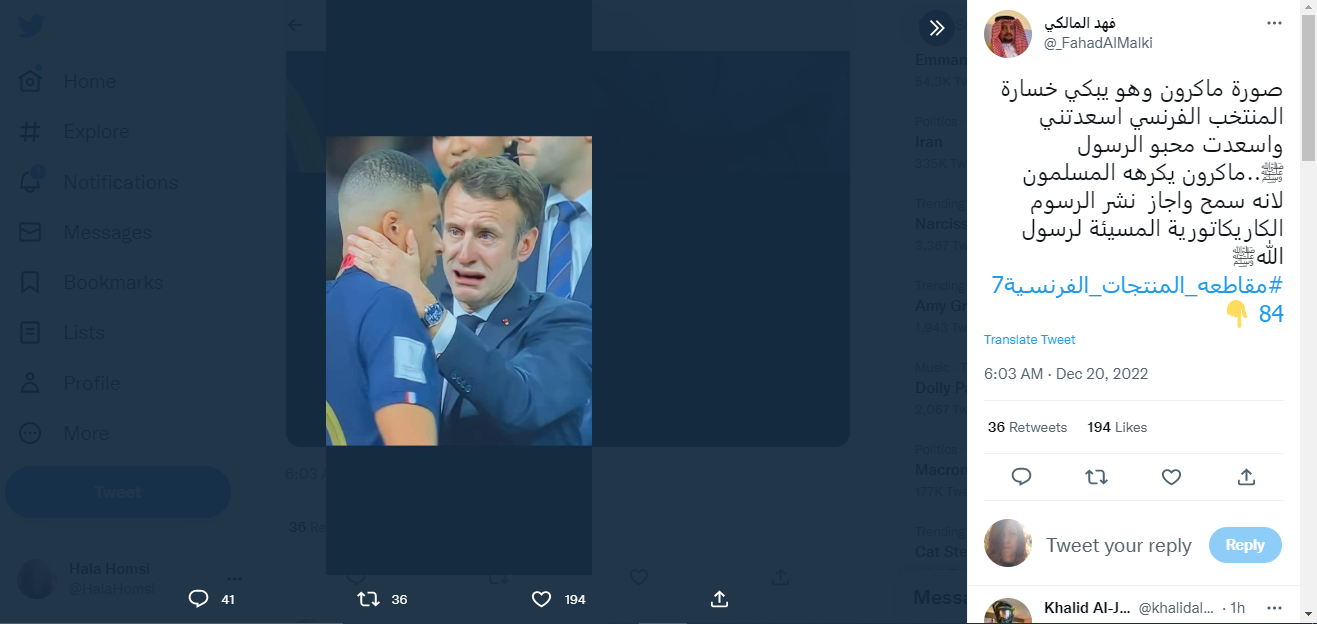Collapse the tweet side panel with double-chevron

pos(936,28)
